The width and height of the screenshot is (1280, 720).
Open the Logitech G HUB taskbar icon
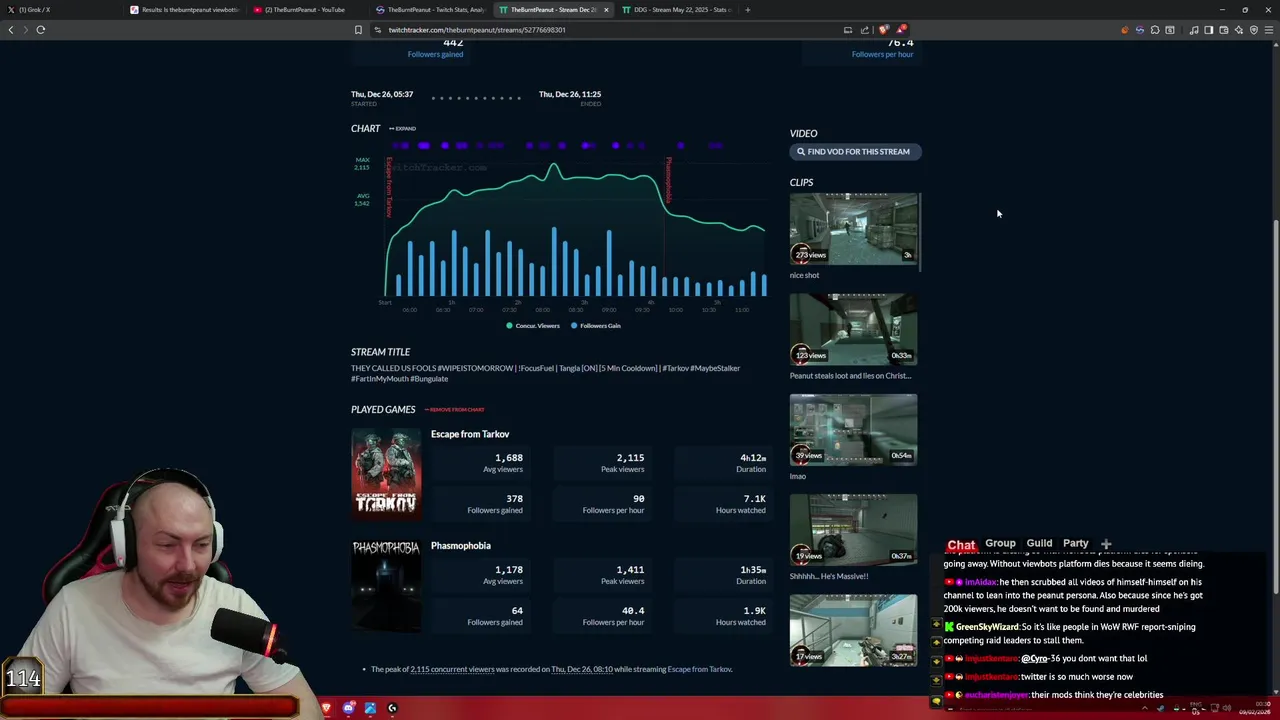point(392,708)
